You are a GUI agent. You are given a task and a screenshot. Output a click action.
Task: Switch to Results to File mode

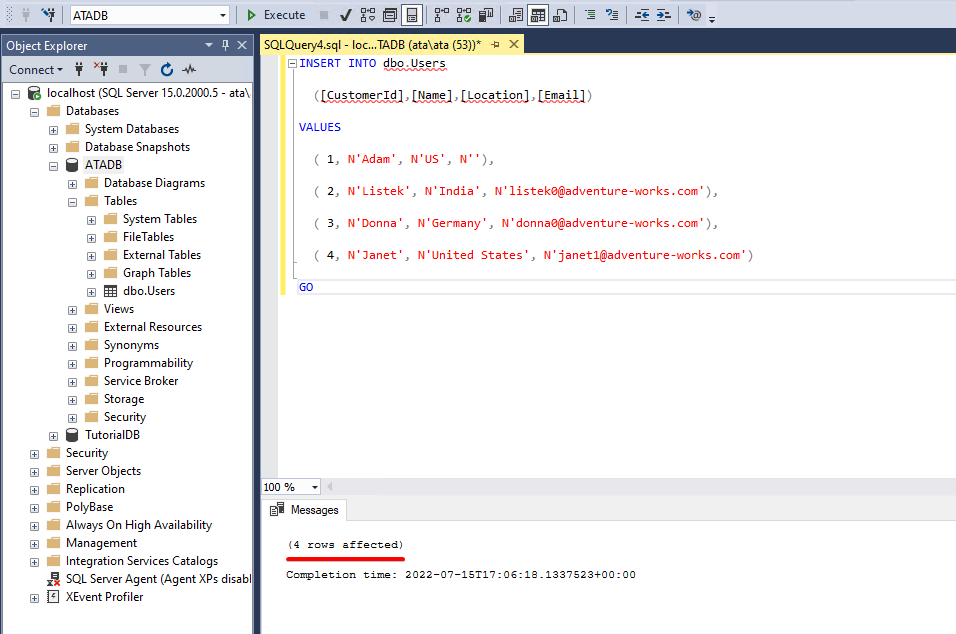coord(560,15)
